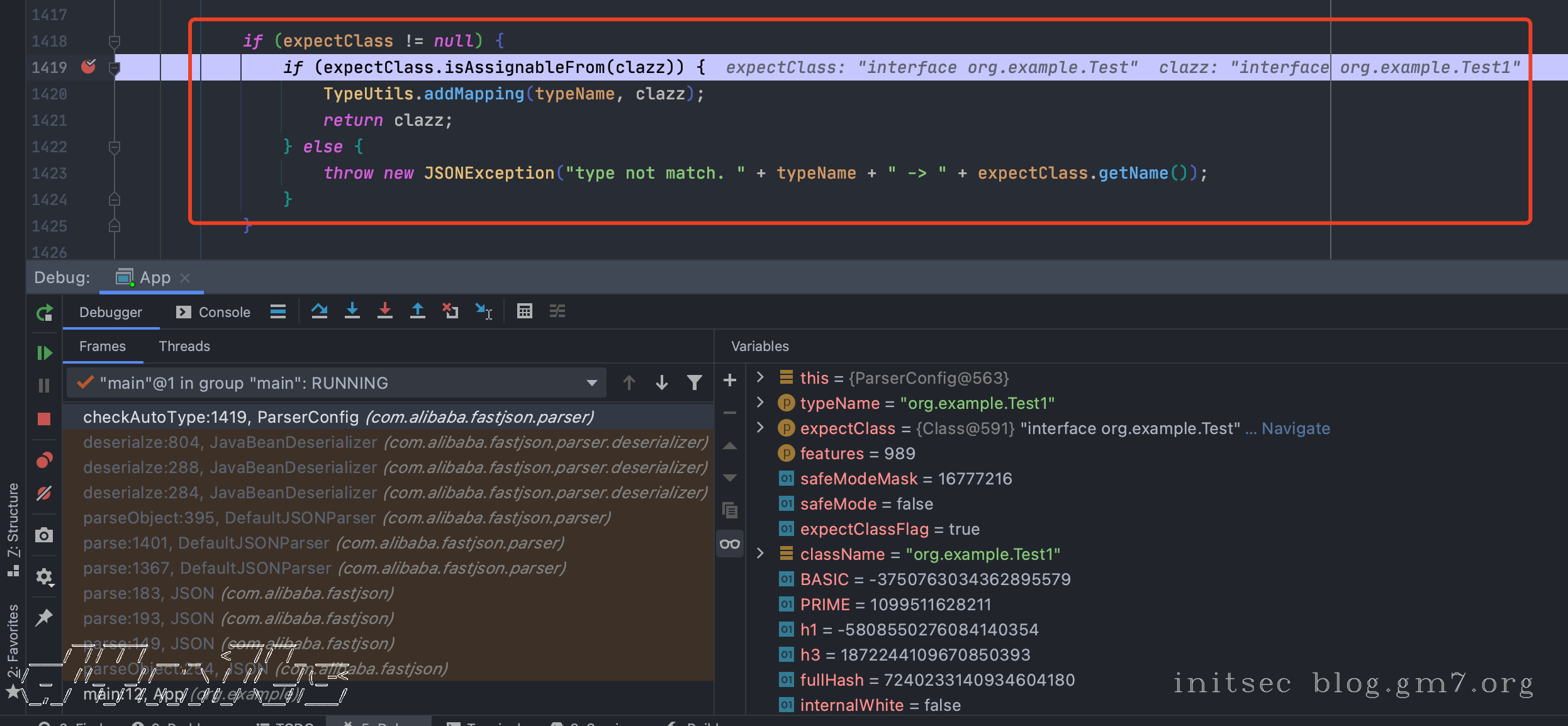Screen dimensions: 1568x726
Task: Click the Resume Program green icon
Action: click(x=44, y=353)
